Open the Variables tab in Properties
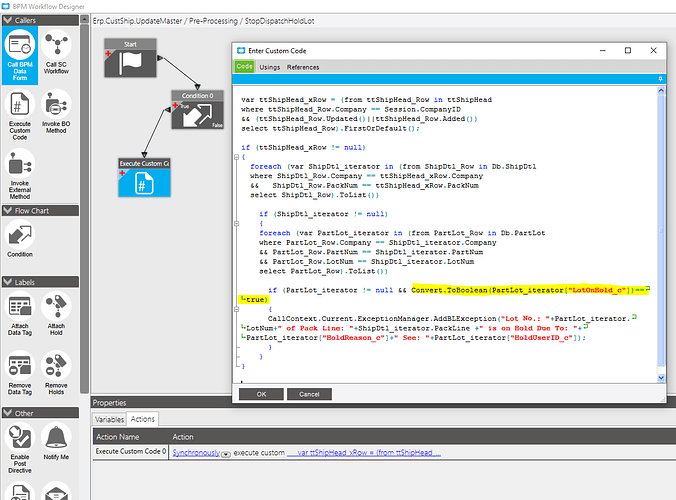The width and height of the screenshot is (676, 500). point(109,419)
